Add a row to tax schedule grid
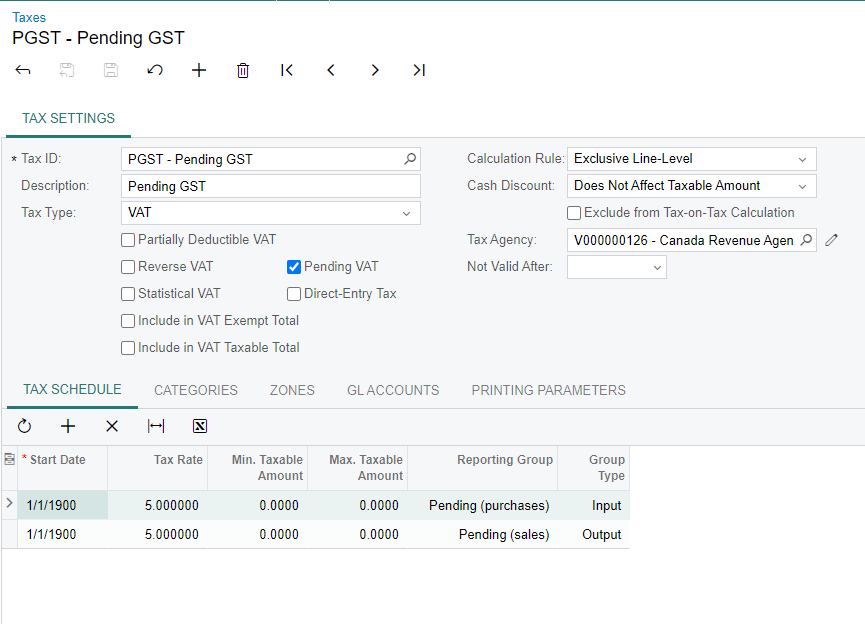Image resolution: width=865 pixels, height=624 pixels. point(68,426)
